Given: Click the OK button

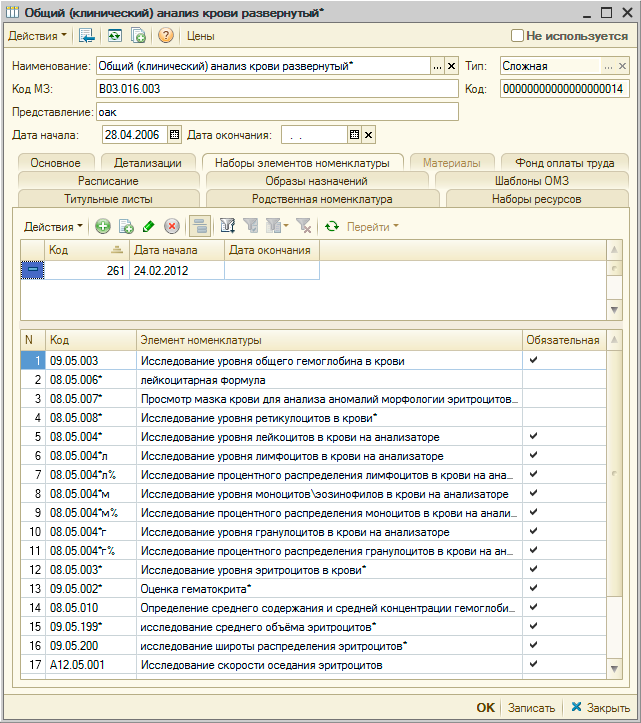Looking at the screenshot, I should (485, 707).
